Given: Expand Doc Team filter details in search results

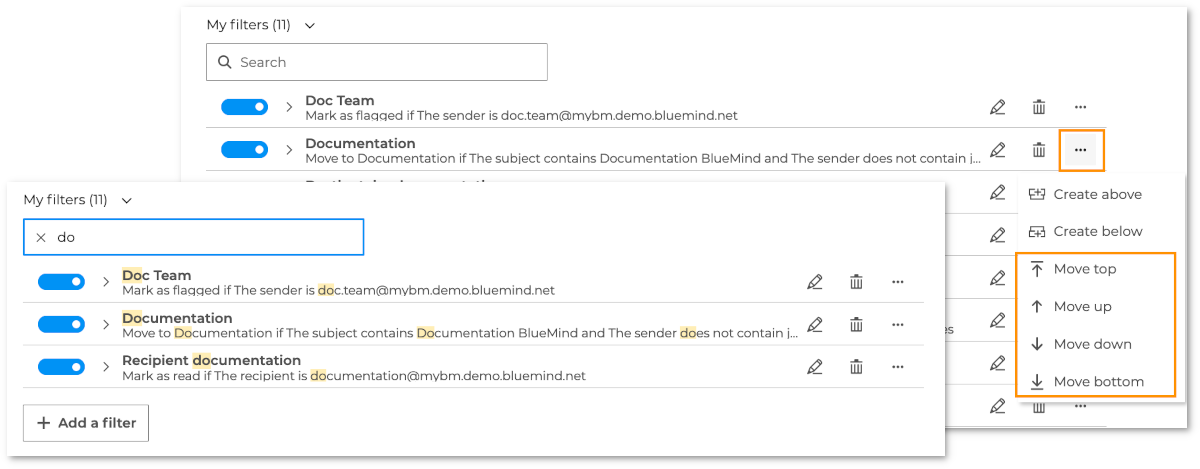Looking at the screenshot, I should pos(106,282).
